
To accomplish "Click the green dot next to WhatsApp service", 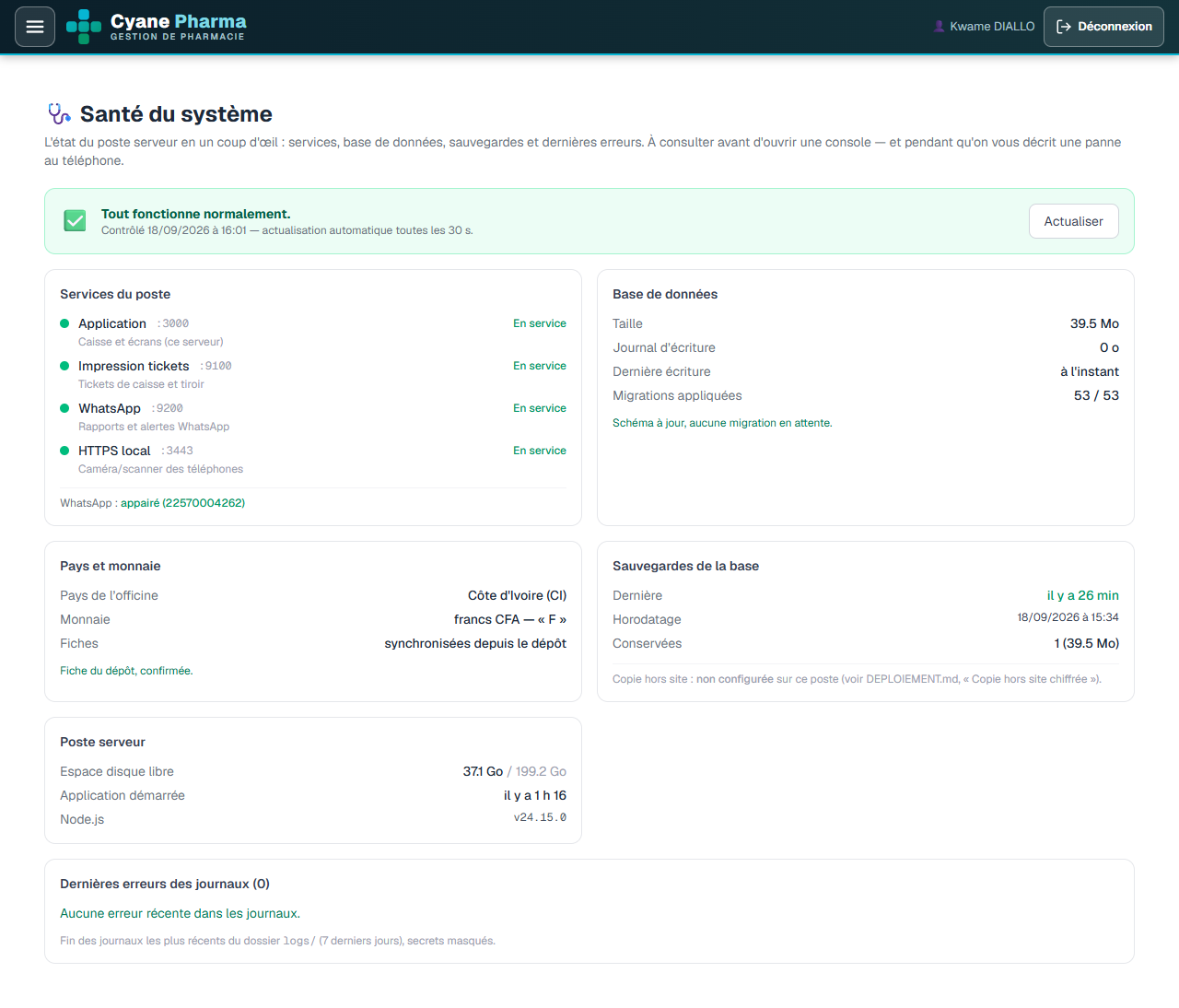I will point(64,408).
